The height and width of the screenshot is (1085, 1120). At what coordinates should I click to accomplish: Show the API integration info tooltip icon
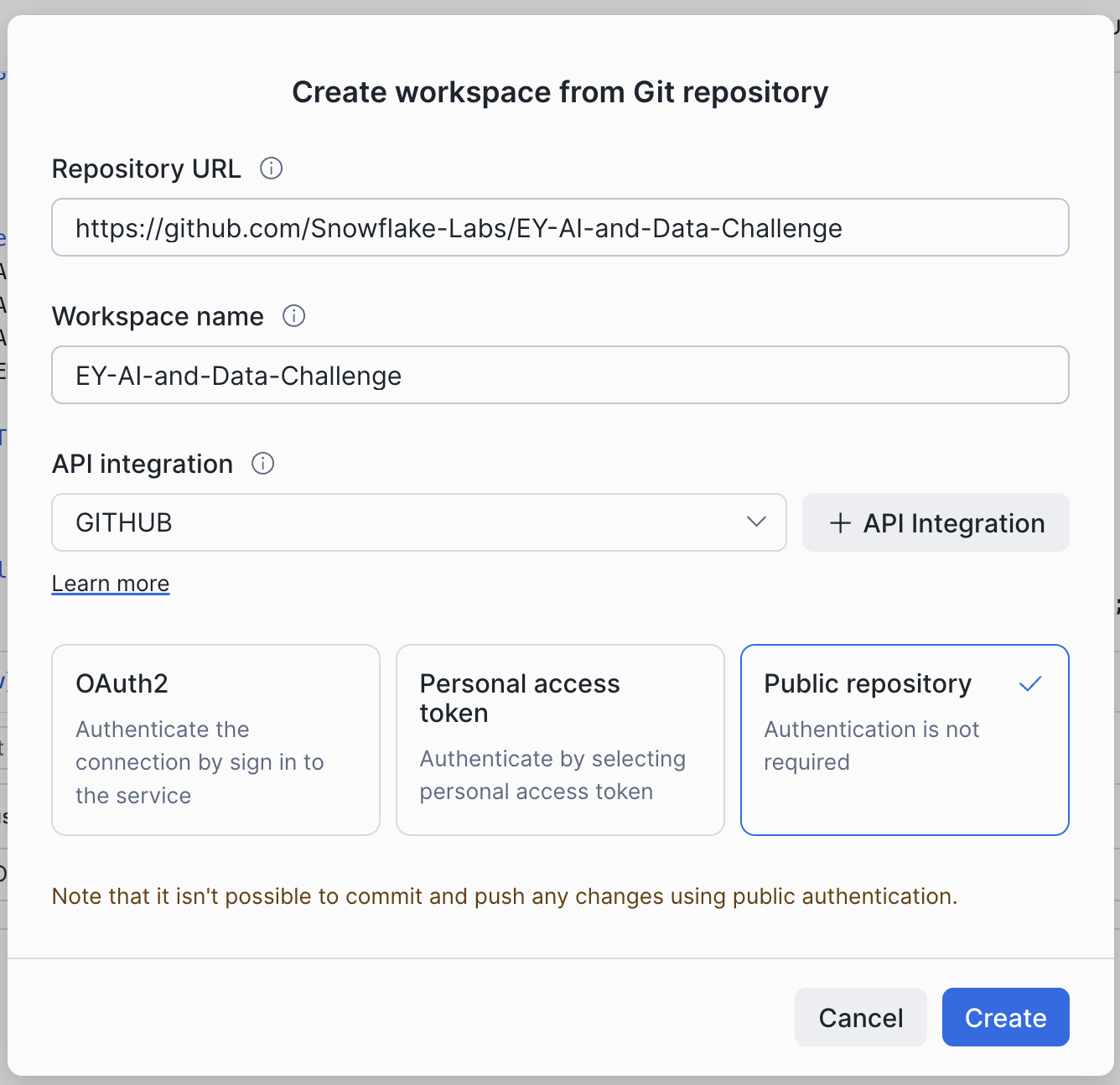[263, 464]
